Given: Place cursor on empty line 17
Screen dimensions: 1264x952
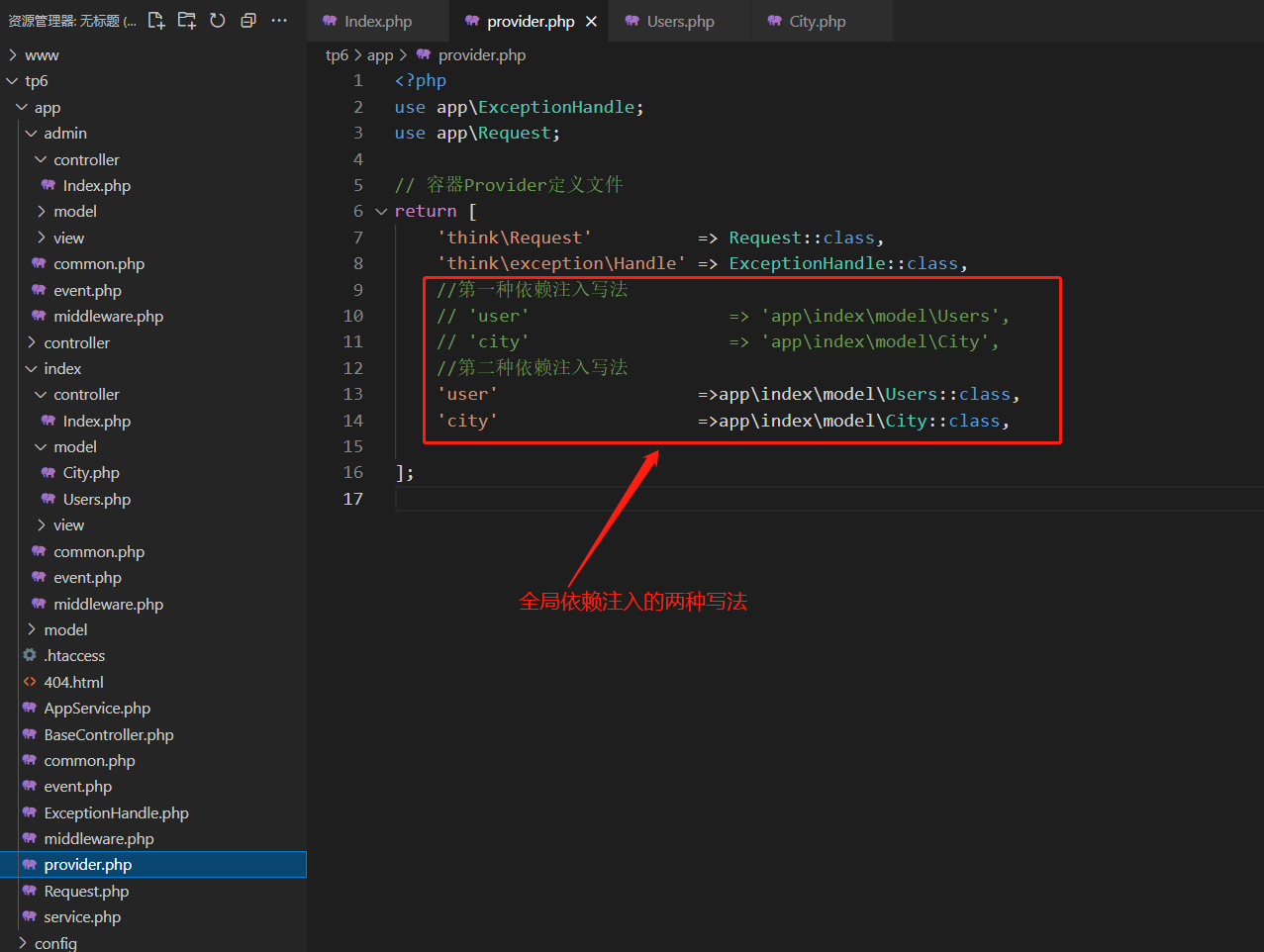Looking at the screenshot, I should (x=828, y=499).
